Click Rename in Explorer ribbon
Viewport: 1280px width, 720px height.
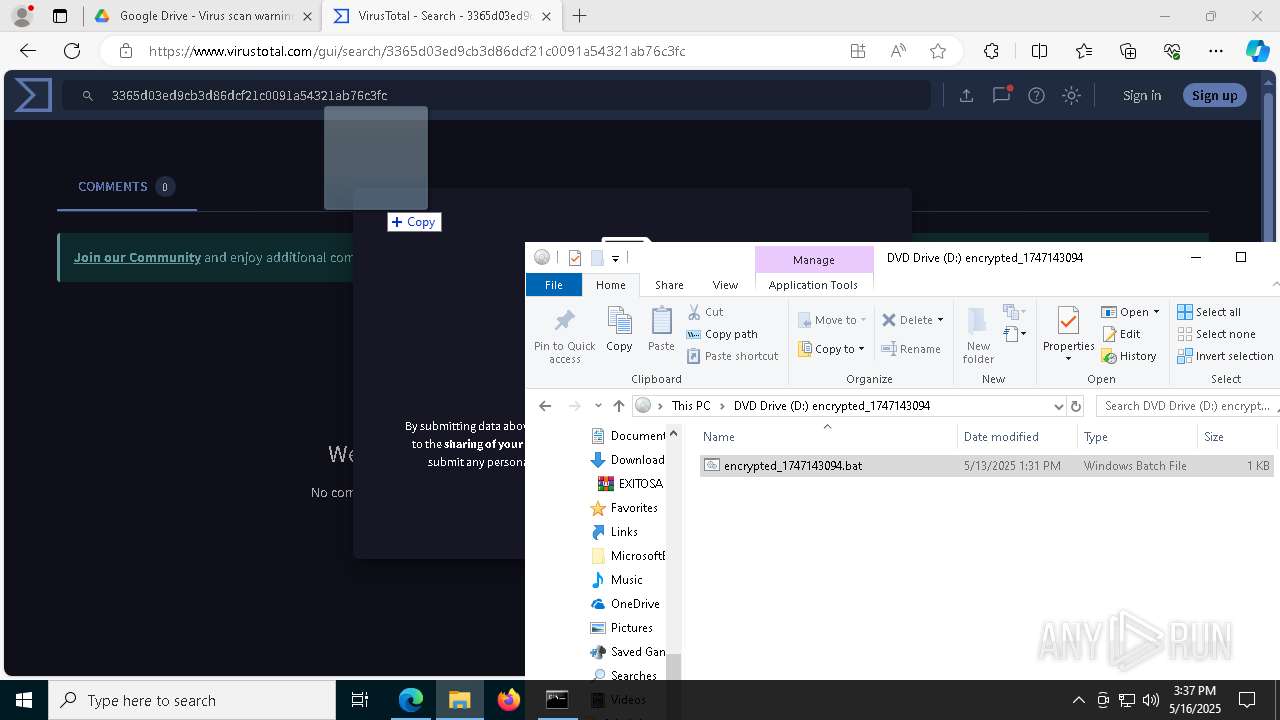(911, 349)
